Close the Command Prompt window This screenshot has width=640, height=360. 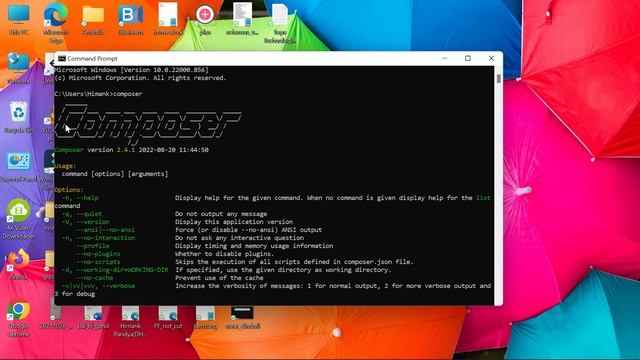click(491, 58)
